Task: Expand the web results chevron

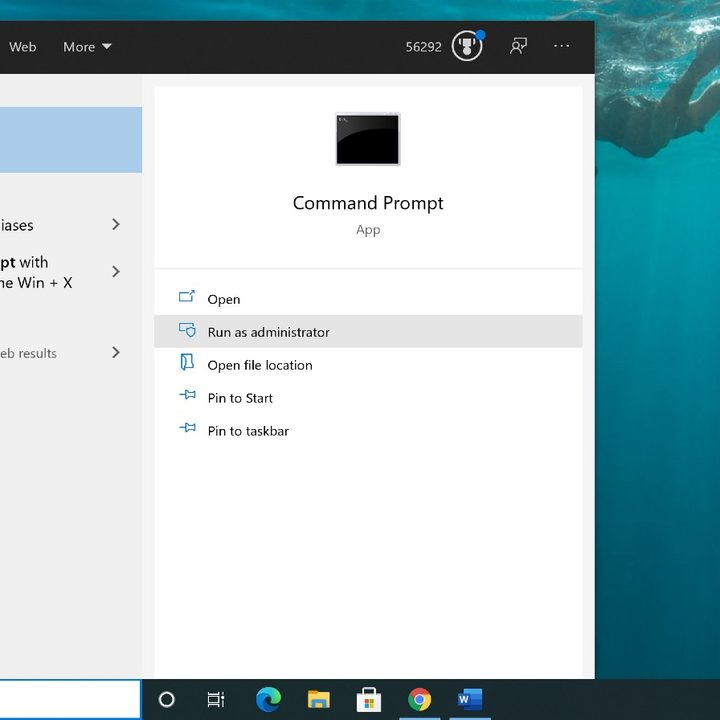Action: coord(116,353)
